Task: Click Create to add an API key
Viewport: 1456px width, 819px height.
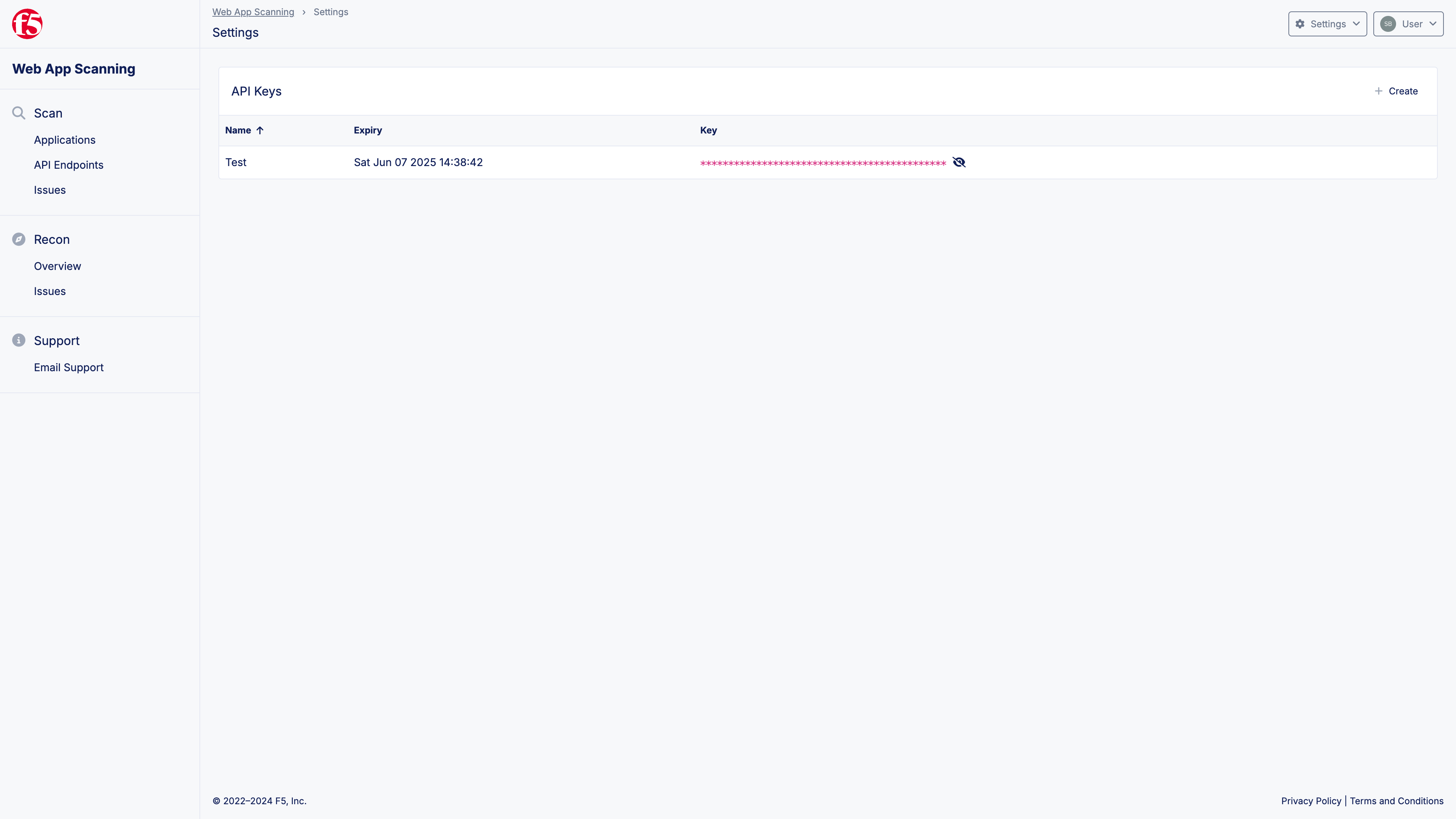Action: [x=1396, y=91]
